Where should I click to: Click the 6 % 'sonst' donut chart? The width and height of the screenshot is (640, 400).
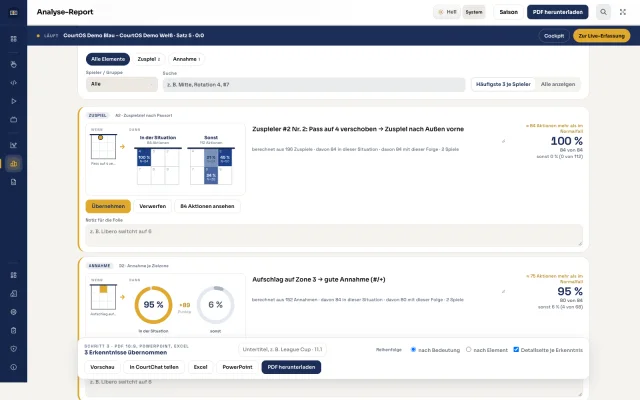[216, 305]
